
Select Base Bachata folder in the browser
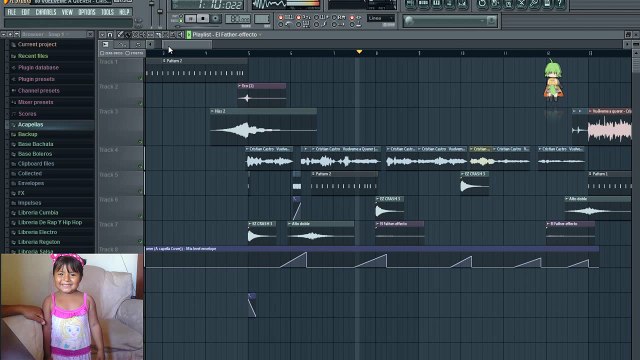click(36, 144)
